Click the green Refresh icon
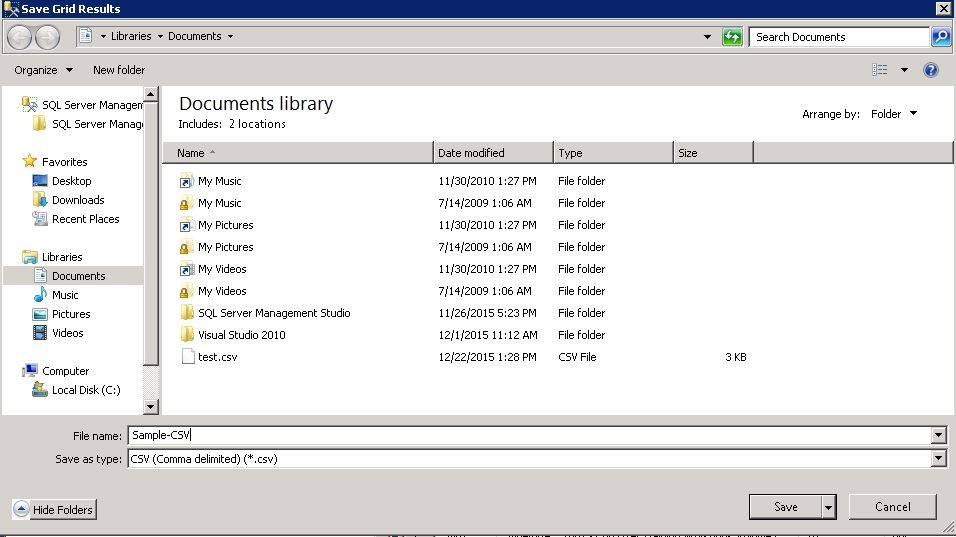Viewport: 956px width, 537px height. [x=732, y=37]
